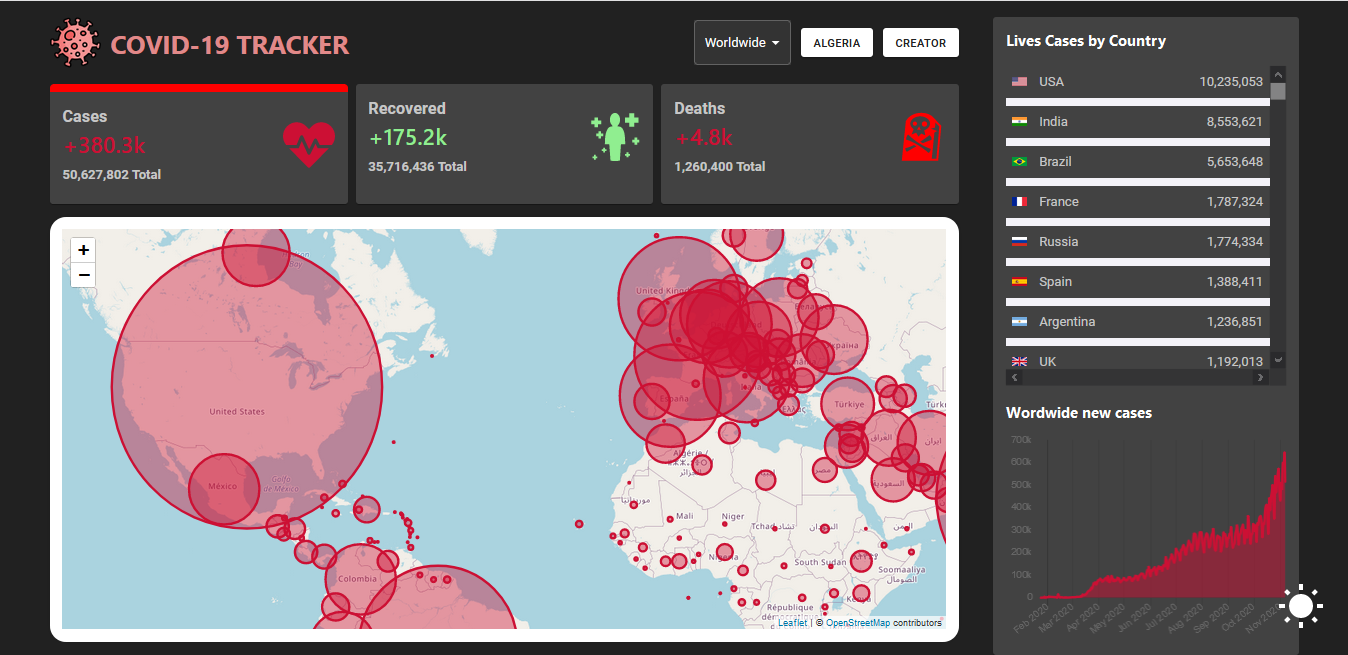Click the 50,627,802 Total cases text

point(111,175)
